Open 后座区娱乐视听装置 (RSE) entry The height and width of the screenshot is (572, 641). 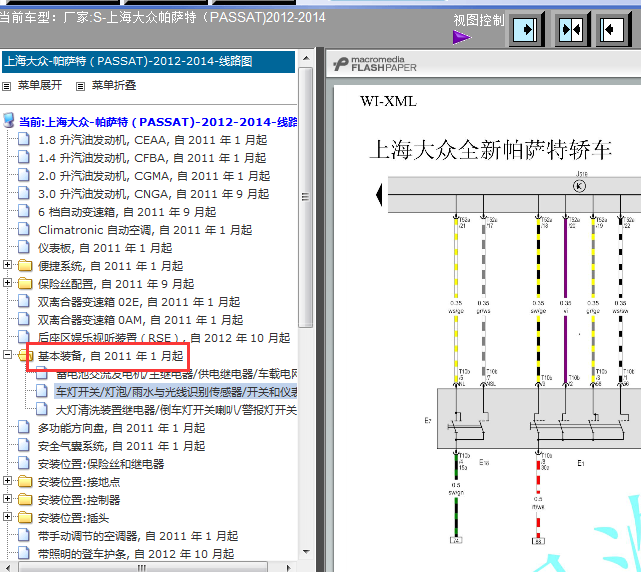pyautogui.click(x=164, y=338)
